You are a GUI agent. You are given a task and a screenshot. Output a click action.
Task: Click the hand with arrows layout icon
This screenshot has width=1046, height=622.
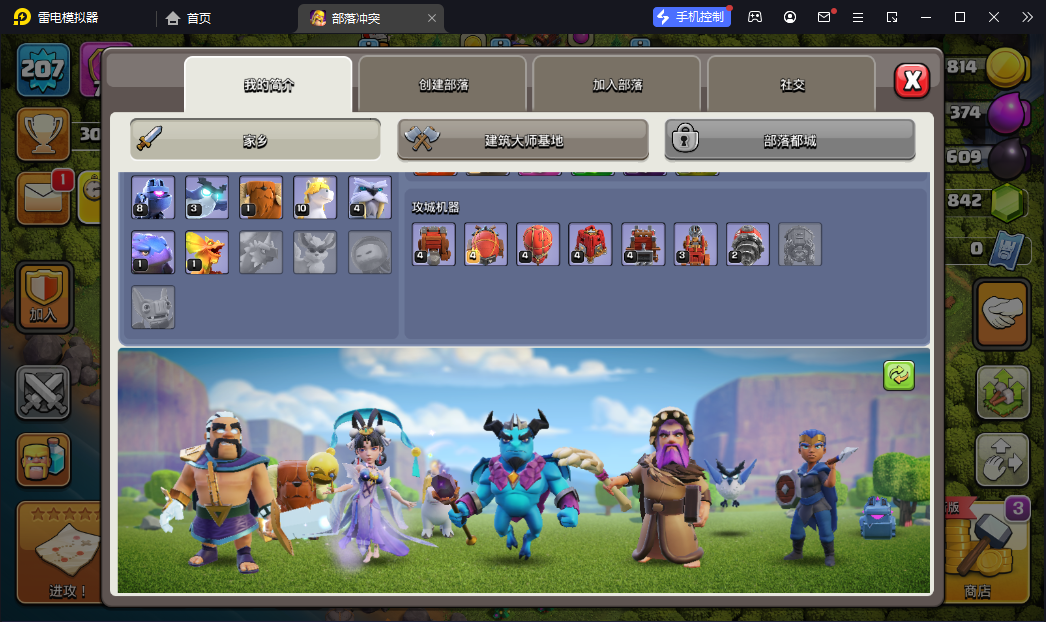pyautogui.click(x=1003, y=459)
